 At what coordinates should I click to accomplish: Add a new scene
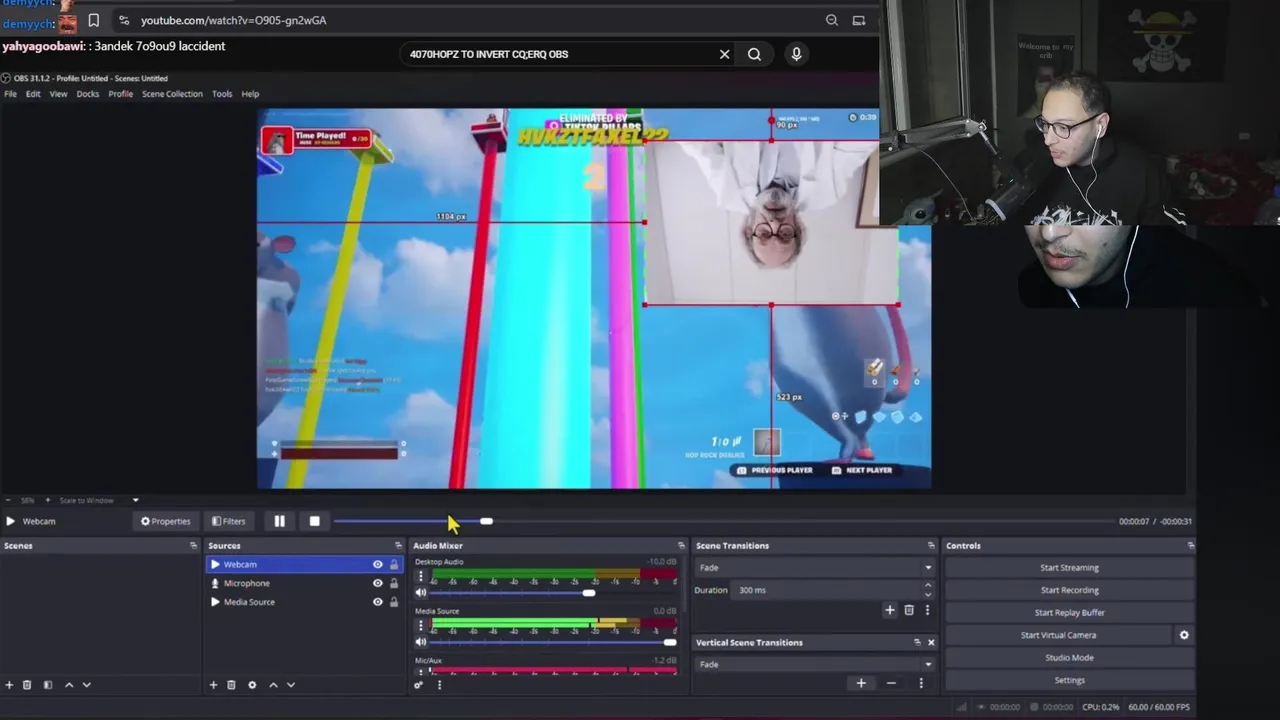pyautogui.click(x=10, y=685)
